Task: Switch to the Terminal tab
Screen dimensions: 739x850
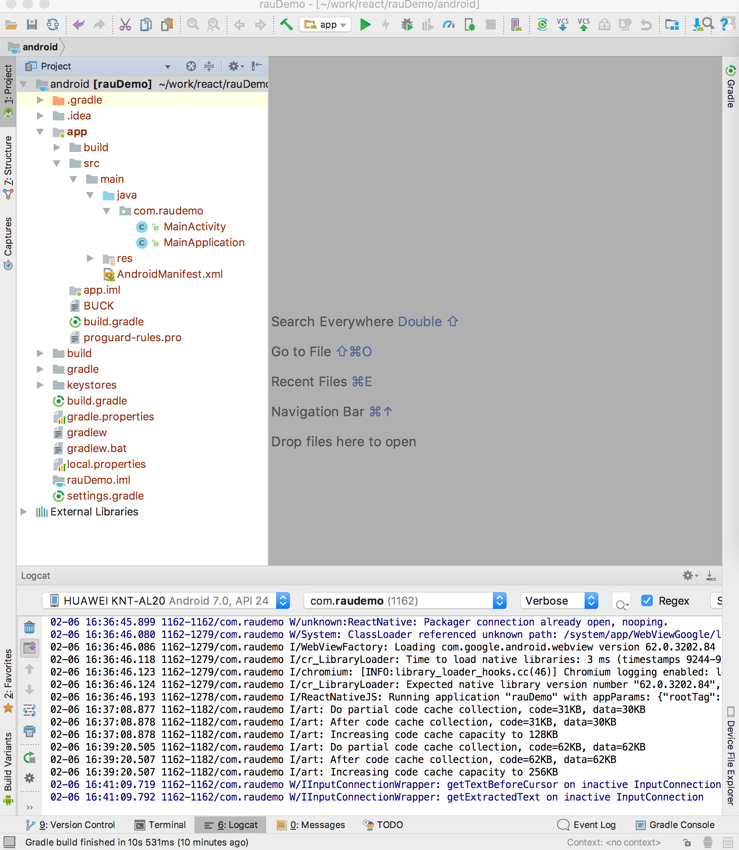Action: tap(160, 825)
